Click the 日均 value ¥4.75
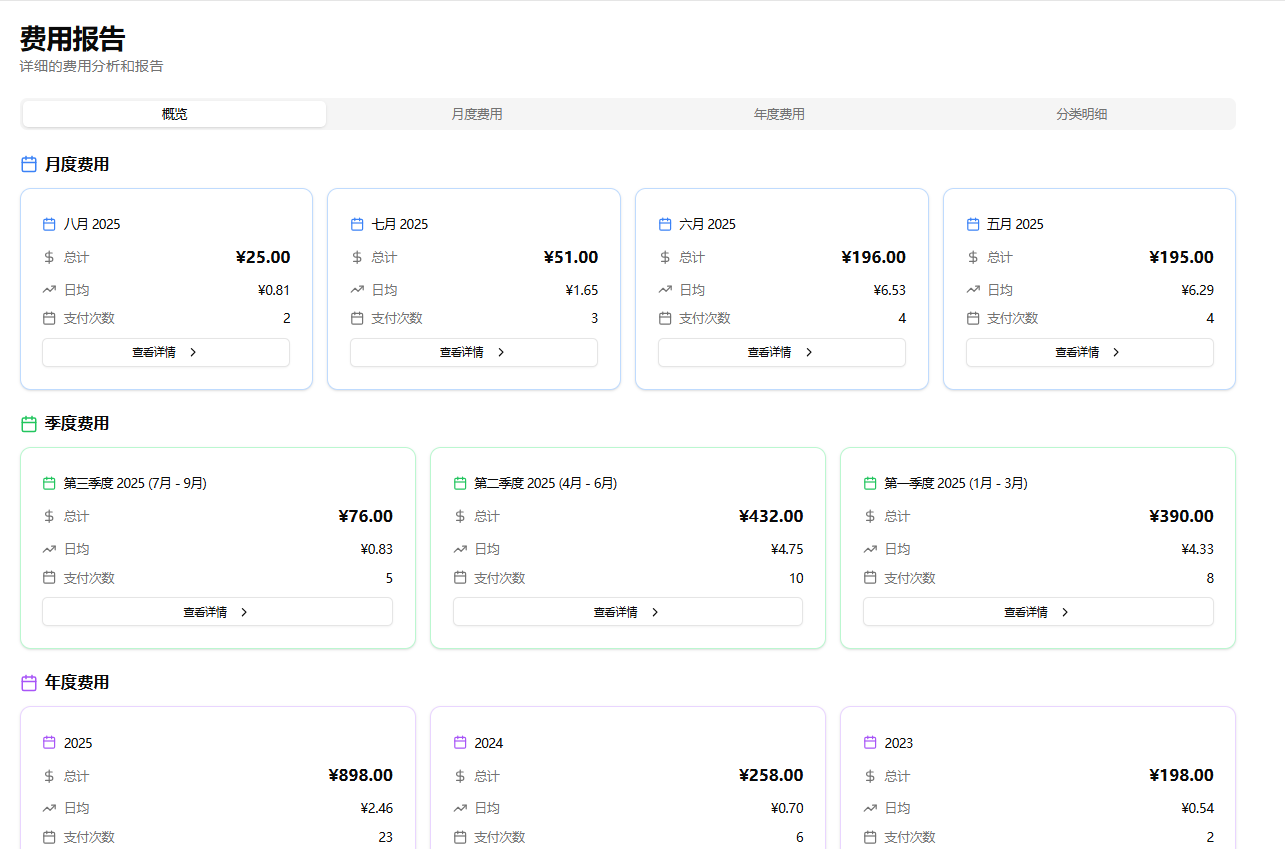 pyautogui.click(x=787, y=549)
